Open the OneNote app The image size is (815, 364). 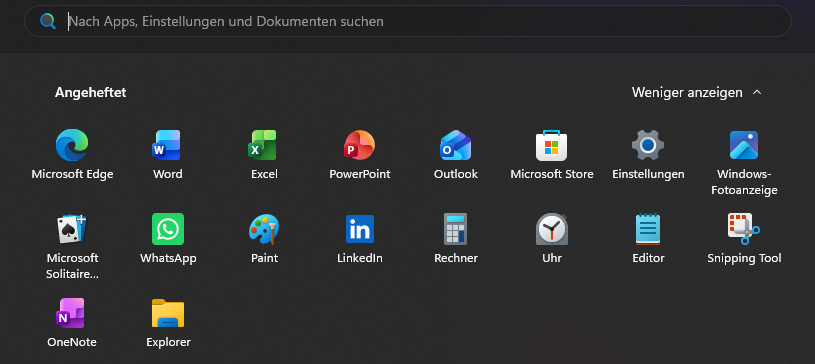tap(71, 313)
